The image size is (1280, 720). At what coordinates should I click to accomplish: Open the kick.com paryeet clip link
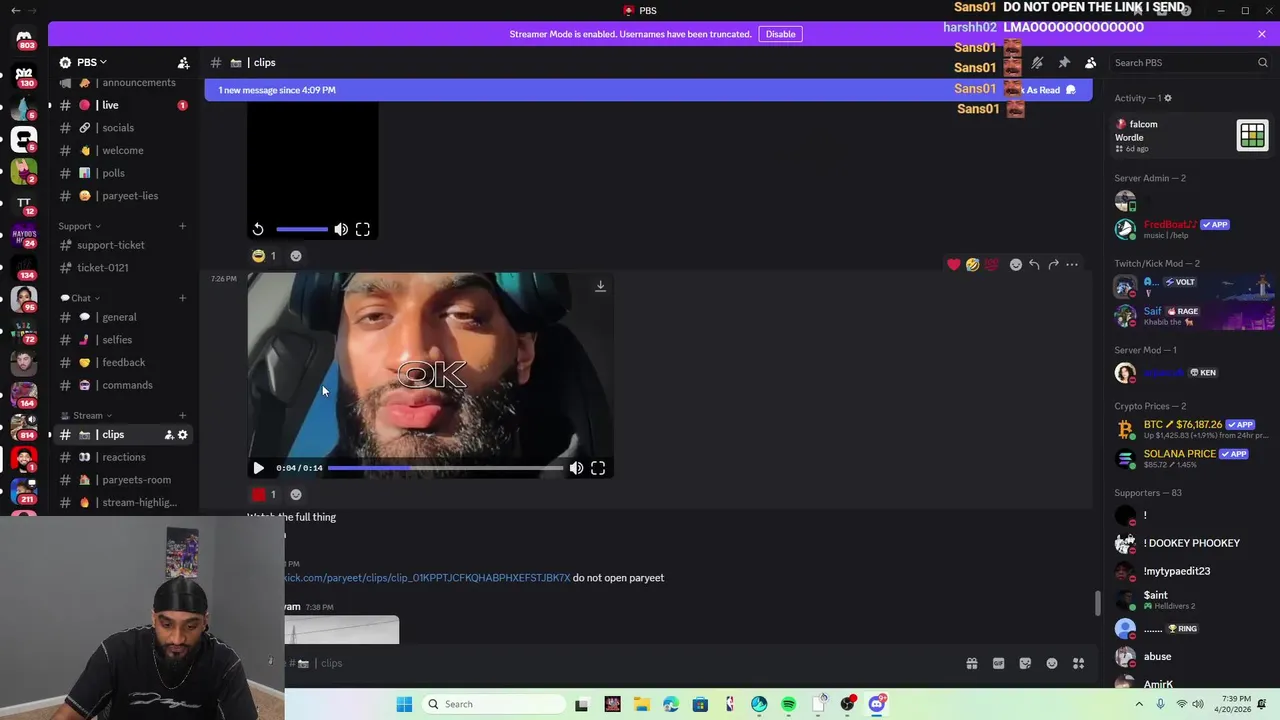pyautogui.click(x=428, y=578)
